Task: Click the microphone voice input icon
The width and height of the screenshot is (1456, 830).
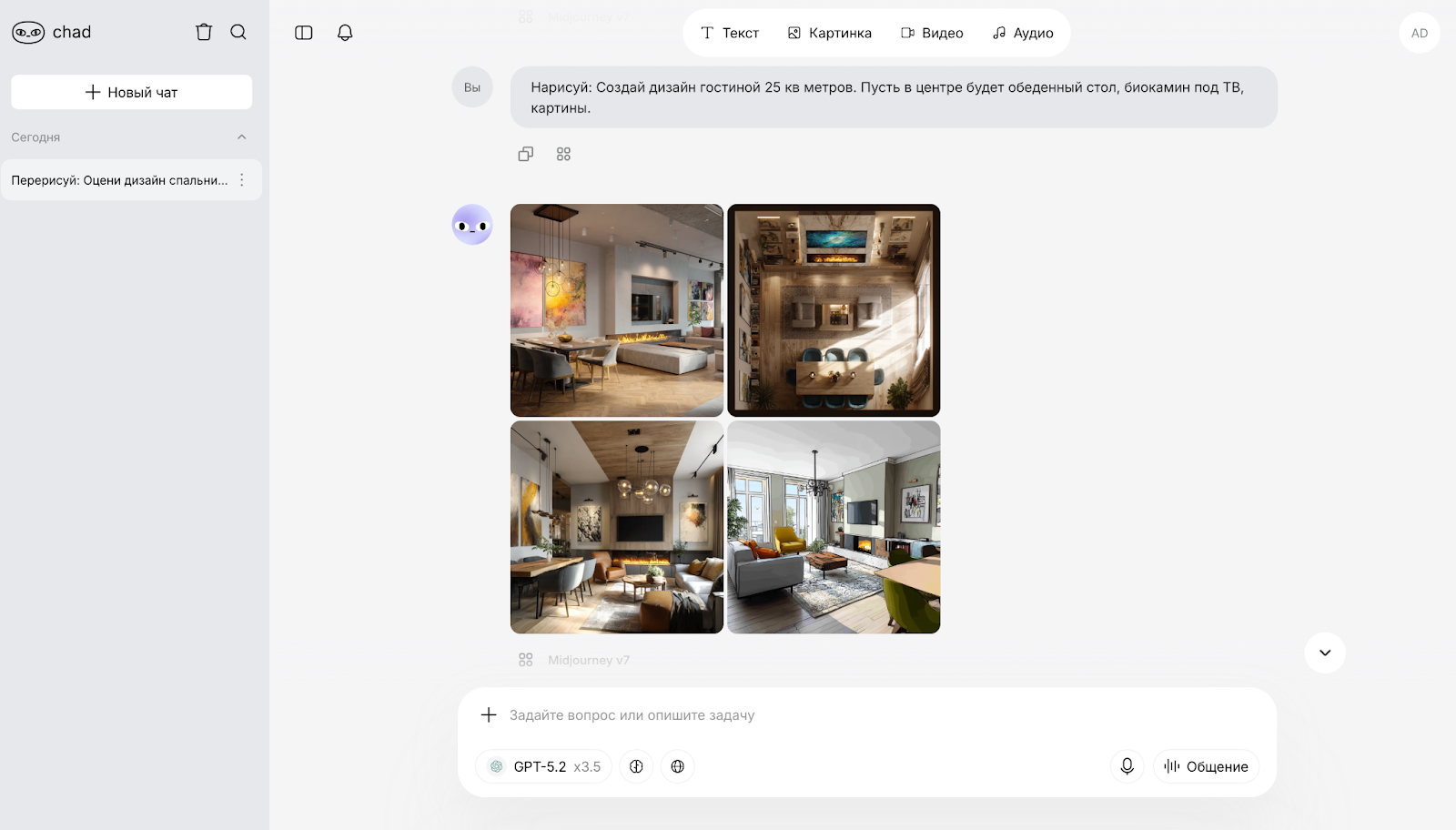Action: [1127, 766]
